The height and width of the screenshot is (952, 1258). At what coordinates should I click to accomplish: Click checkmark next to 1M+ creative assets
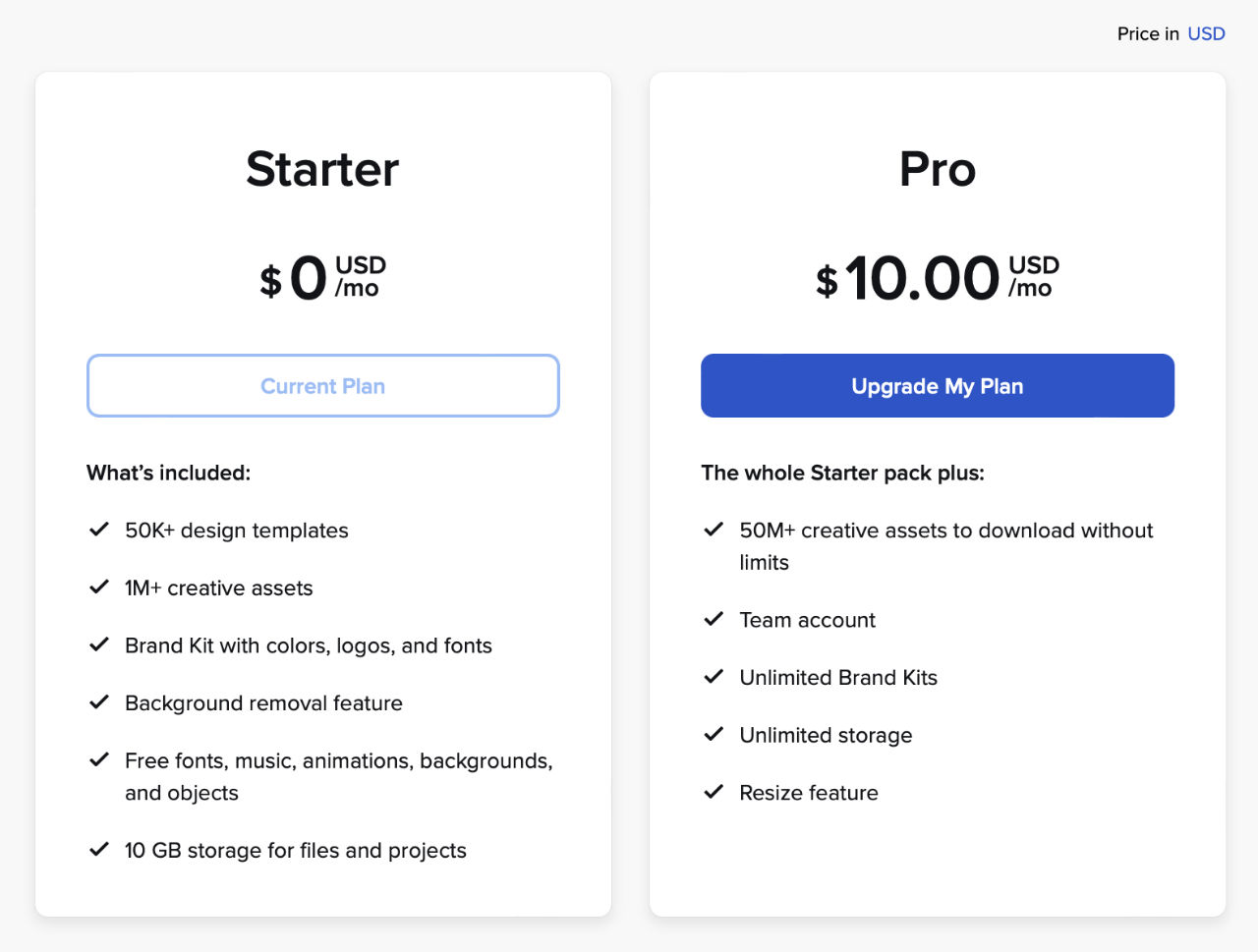99,588
